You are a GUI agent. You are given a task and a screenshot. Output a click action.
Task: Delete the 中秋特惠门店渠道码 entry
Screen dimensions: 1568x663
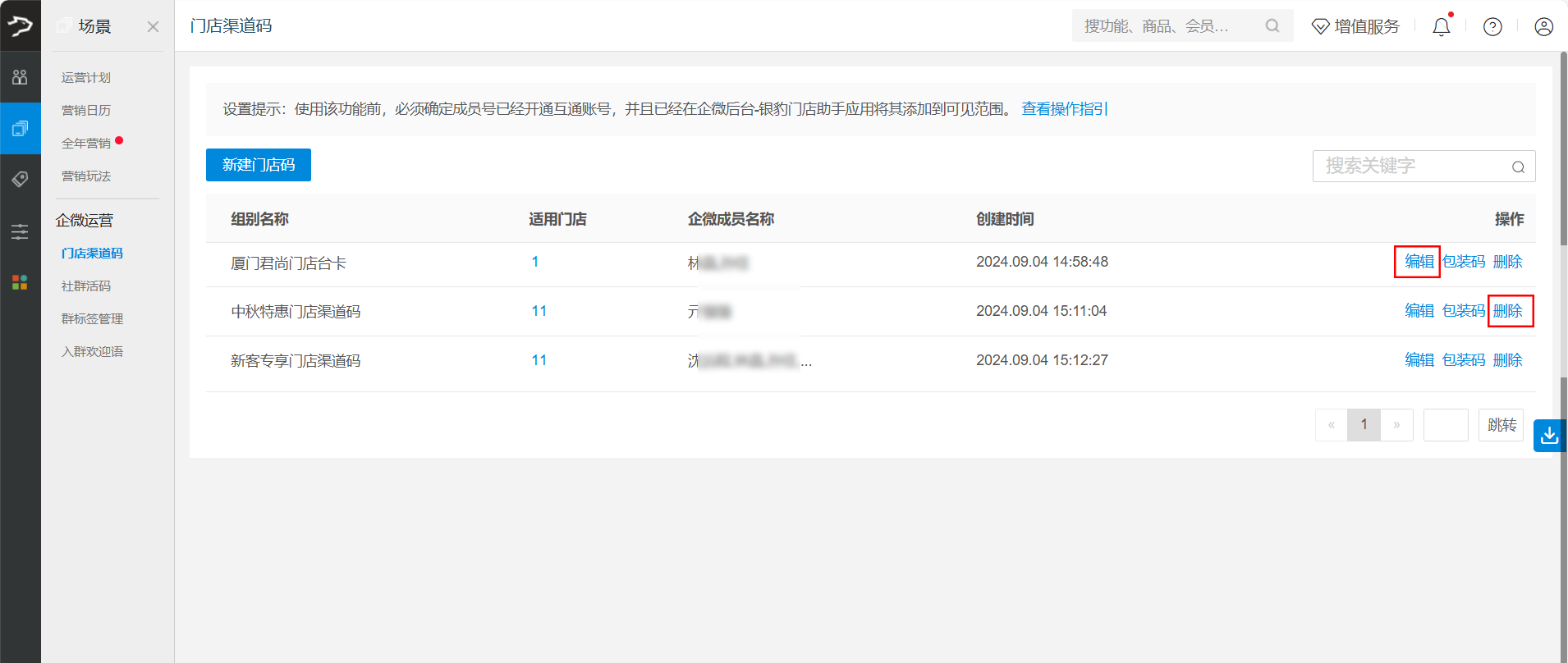[1508, 311]
